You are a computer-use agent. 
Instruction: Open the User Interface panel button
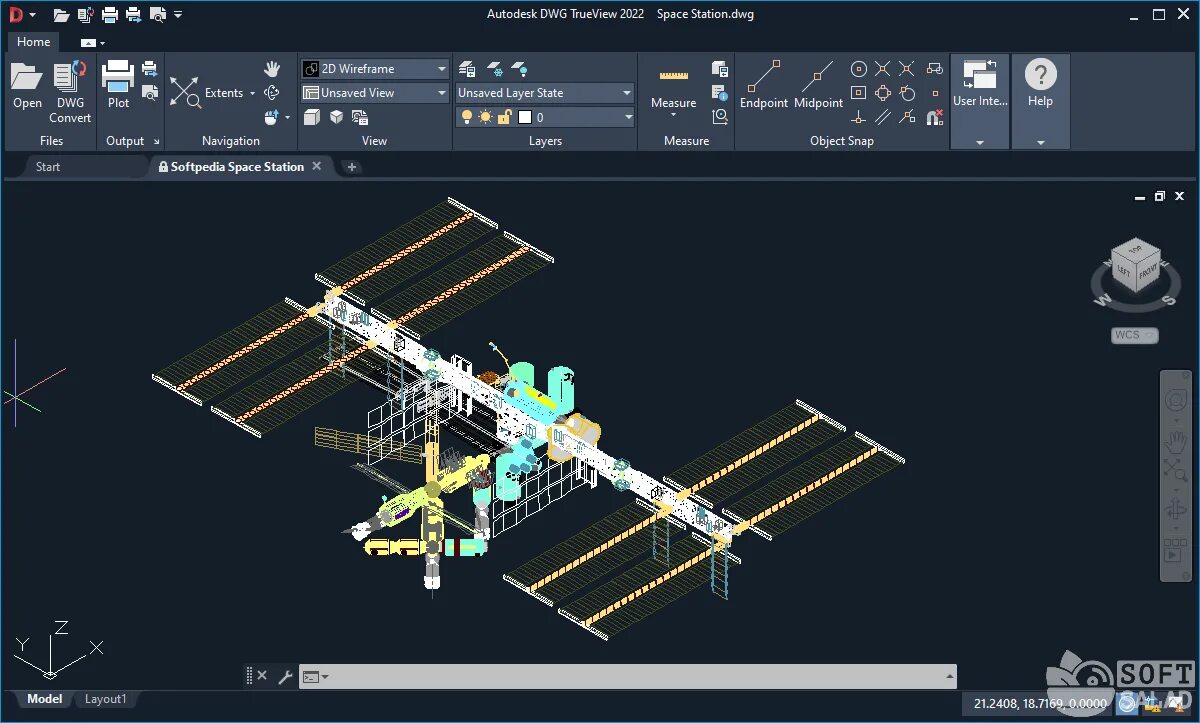pyautogui.click(x=980, y=101)
